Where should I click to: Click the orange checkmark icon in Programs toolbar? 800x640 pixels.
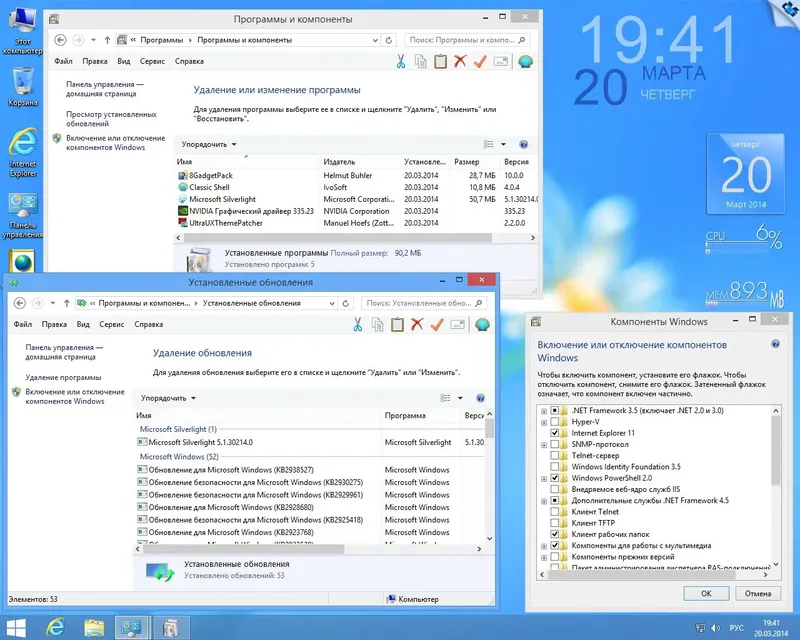[481, 62]
